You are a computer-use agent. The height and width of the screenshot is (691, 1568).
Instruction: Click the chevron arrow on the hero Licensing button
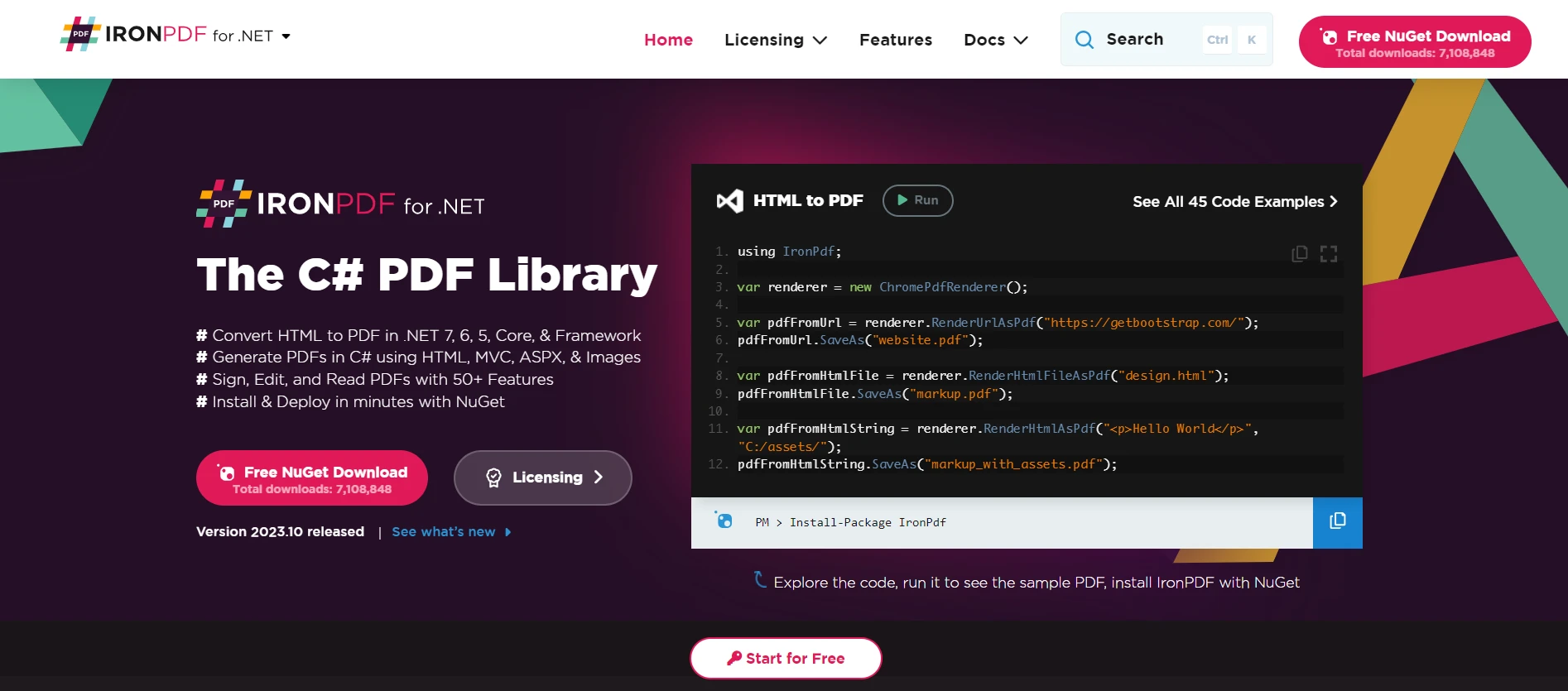tap(599, 477)
